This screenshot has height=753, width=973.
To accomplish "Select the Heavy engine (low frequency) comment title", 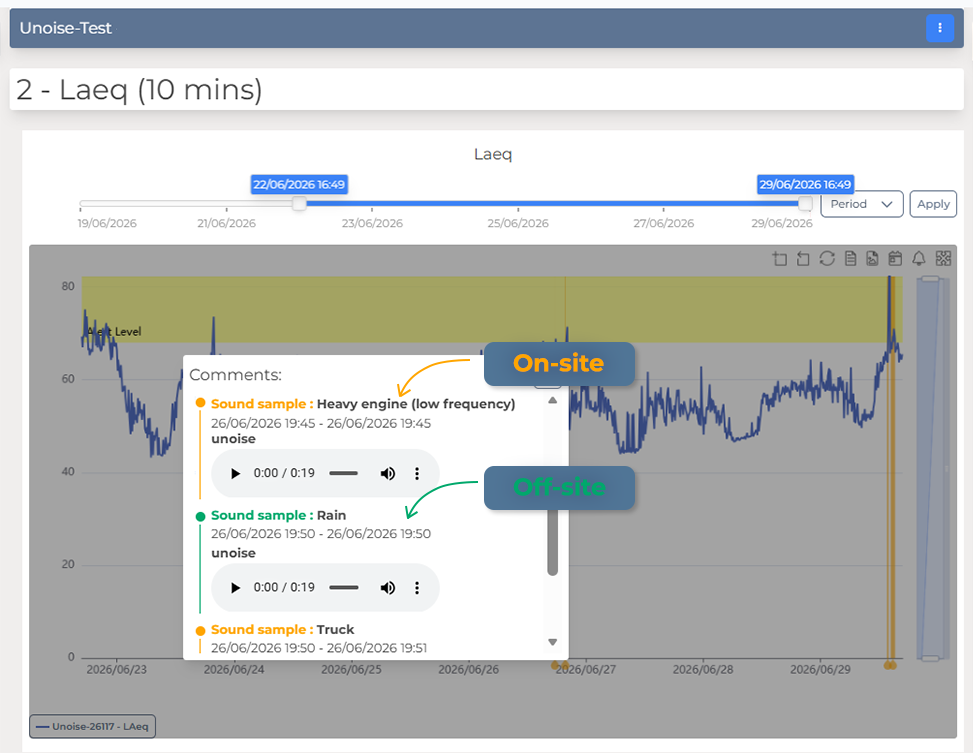I will pos(416,404).
